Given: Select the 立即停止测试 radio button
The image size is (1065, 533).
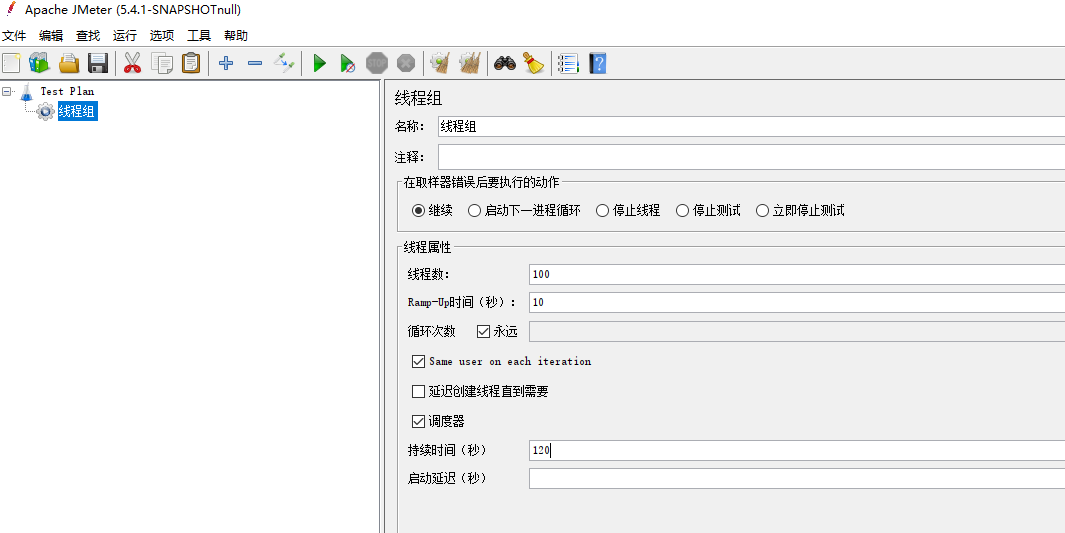Looking at the screenshot, I should 762,210.
